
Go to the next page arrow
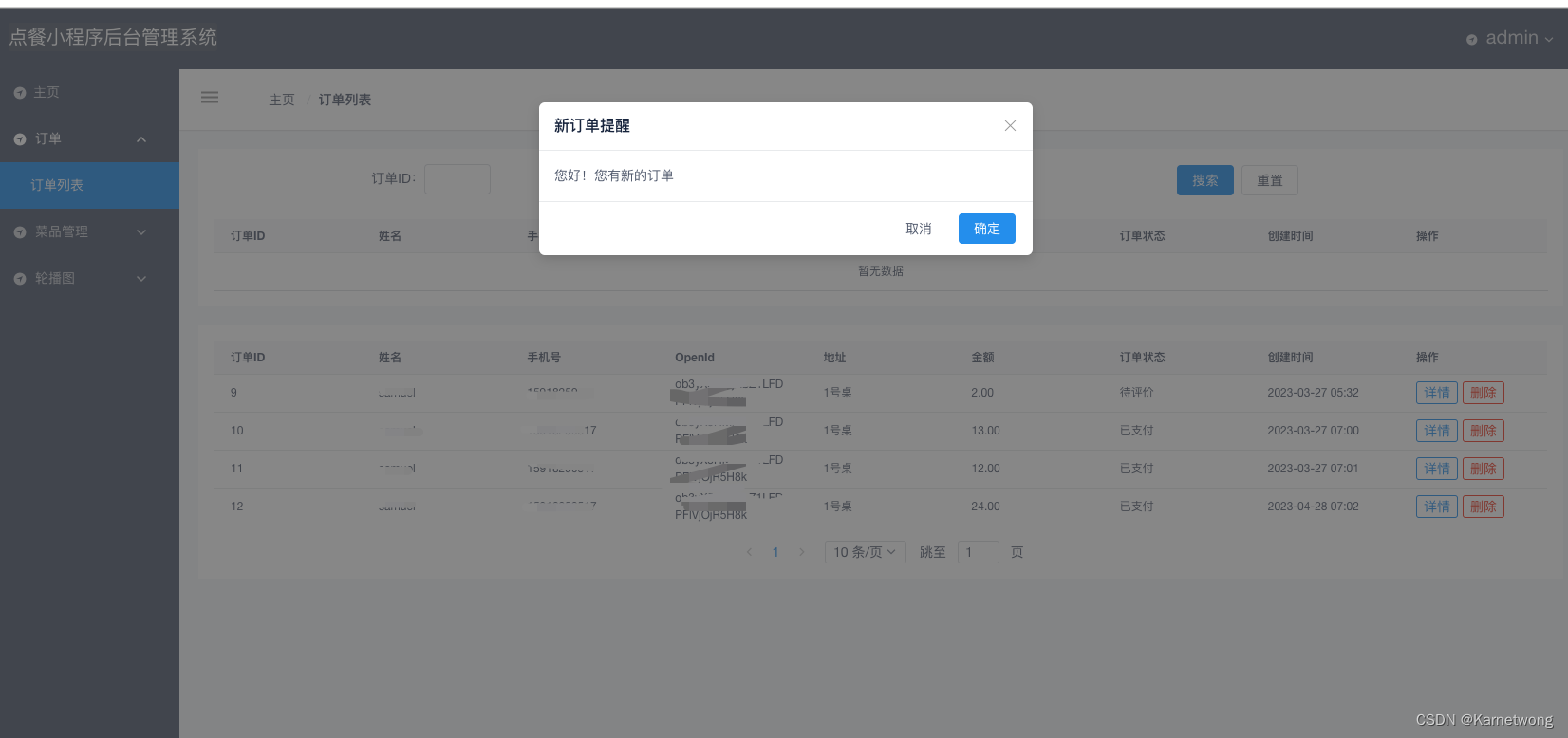(802, 552)
